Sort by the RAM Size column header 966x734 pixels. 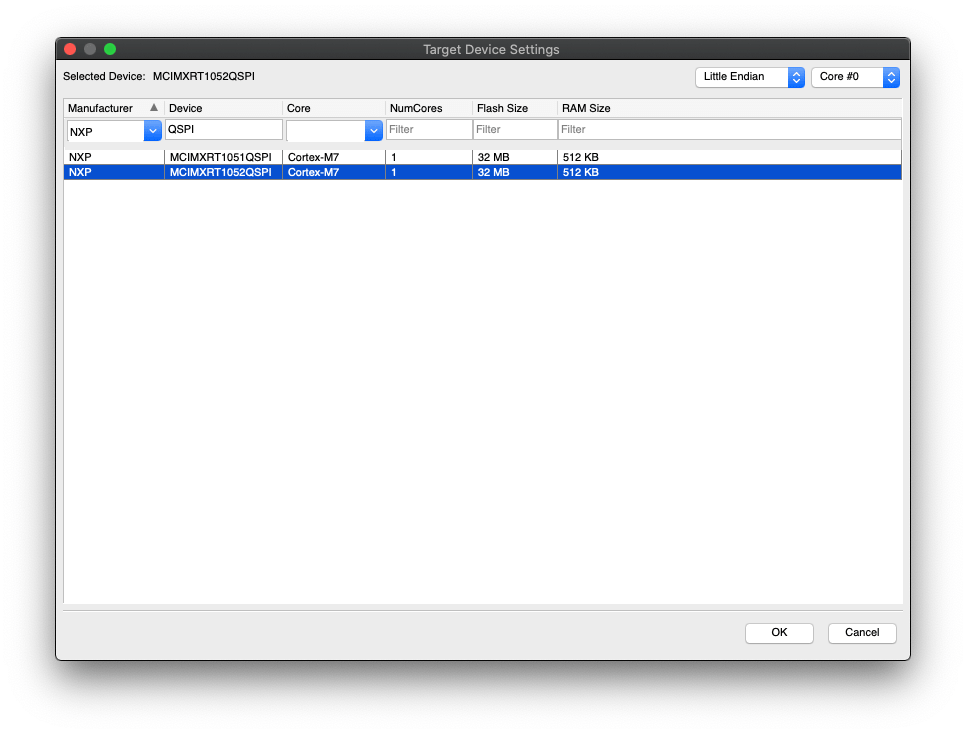(x=729, y=108)
